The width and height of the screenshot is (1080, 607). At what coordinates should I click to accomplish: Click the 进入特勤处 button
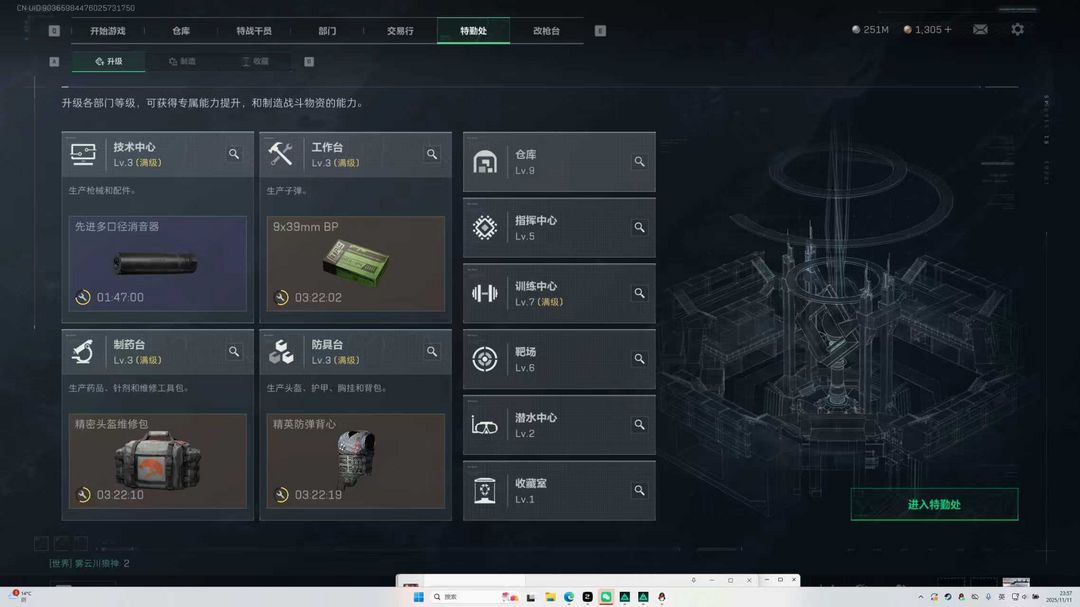934,504
